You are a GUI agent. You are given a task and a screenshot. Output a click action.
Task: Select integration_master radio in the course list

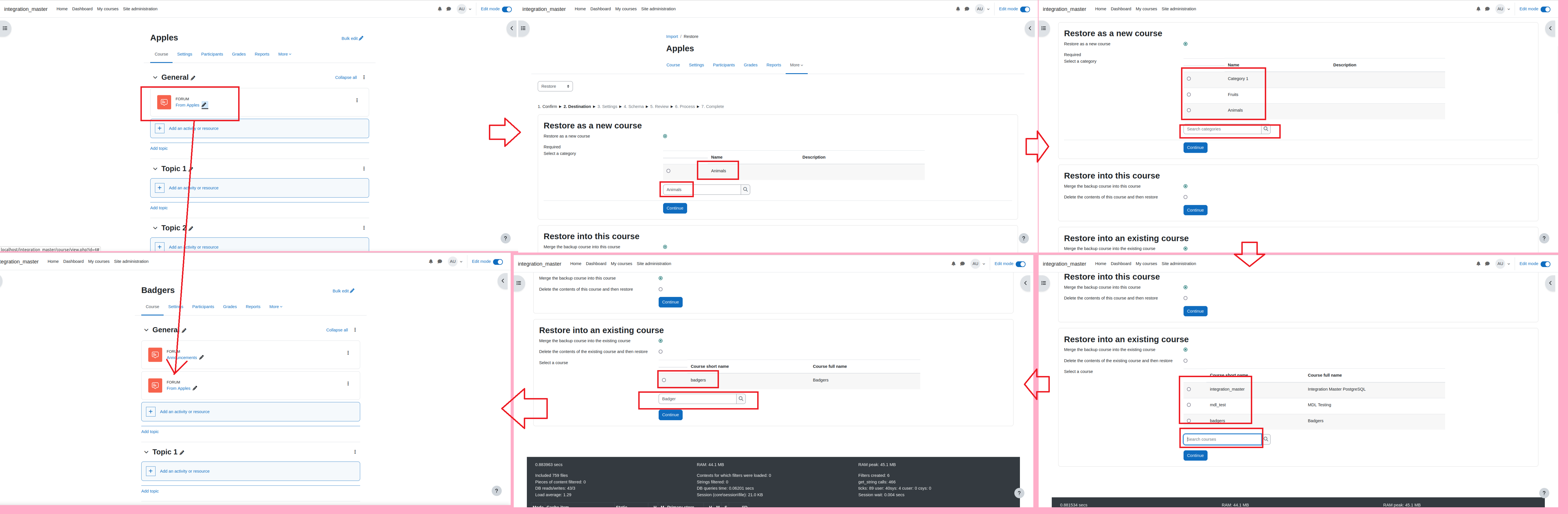(x=1189, y=389)
